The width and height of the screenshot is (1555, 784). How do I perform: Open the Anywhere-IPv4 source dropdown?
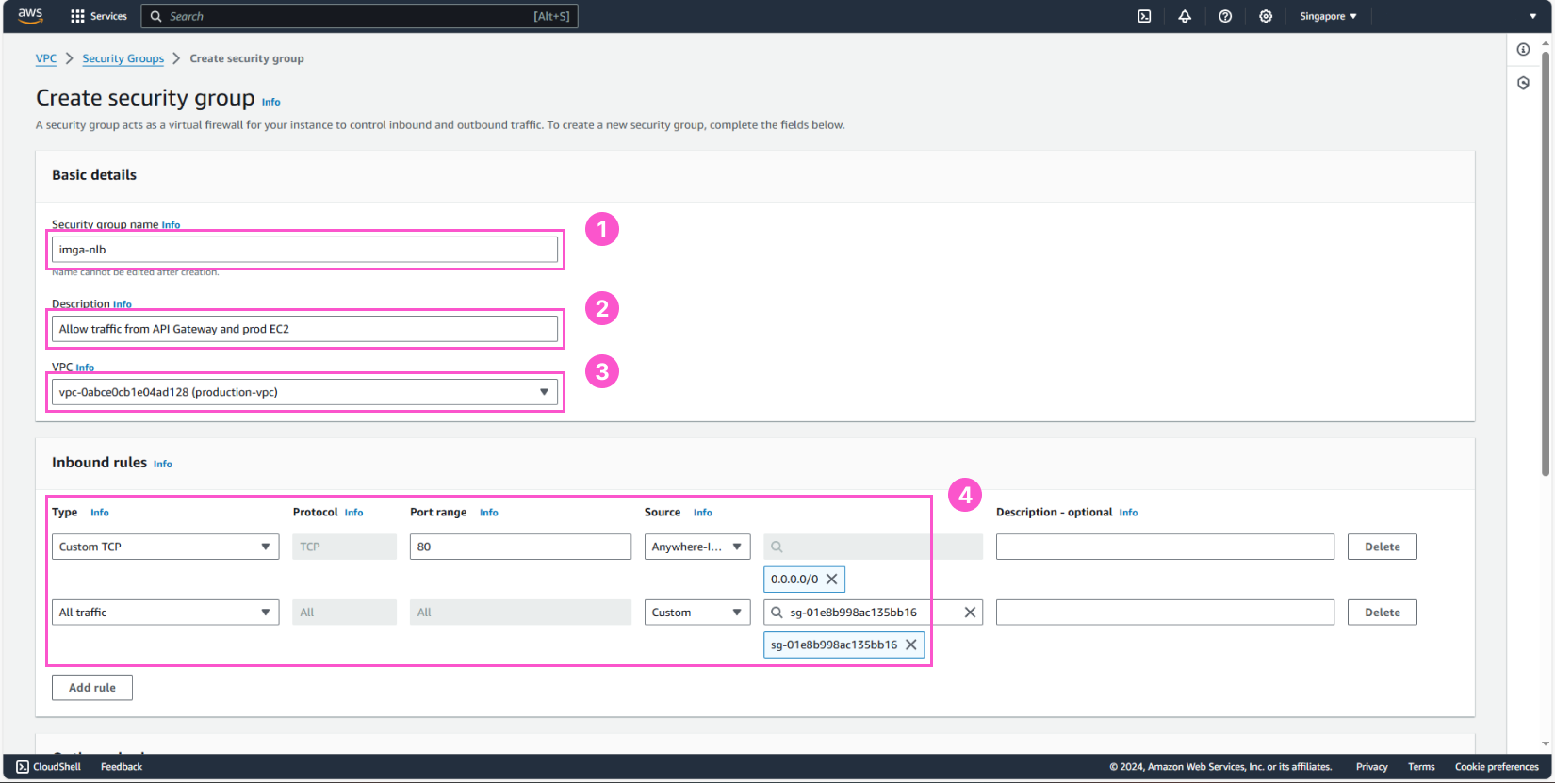click(x=697, y=547)
